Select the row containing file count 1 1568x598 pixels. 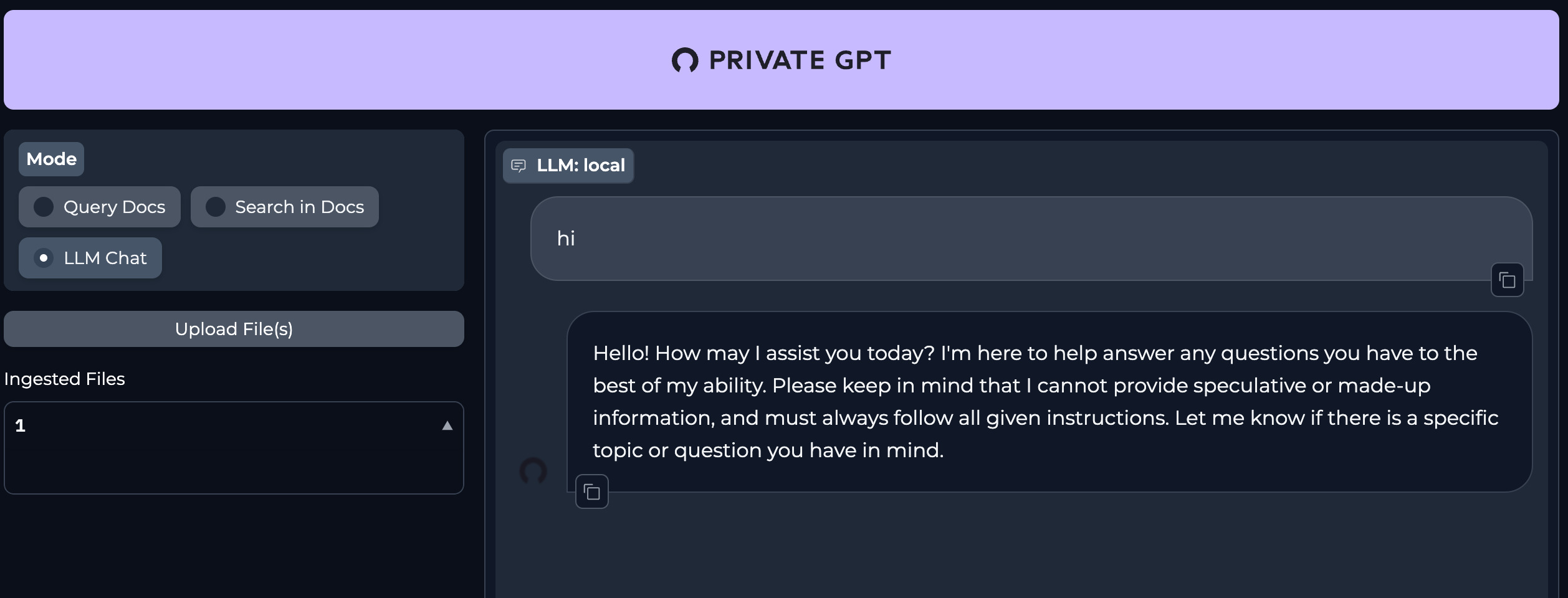point(234,425)
